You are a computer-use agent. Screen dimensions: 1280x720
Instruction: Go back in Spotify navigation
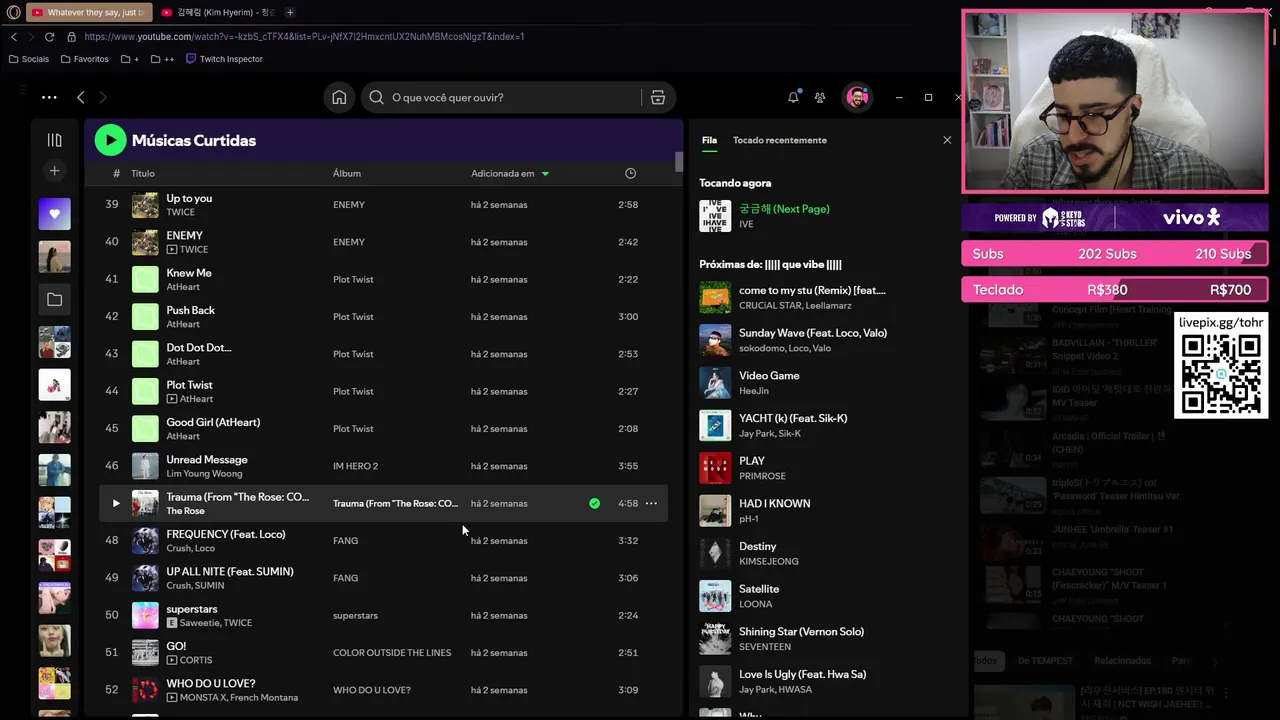[81, 97]
